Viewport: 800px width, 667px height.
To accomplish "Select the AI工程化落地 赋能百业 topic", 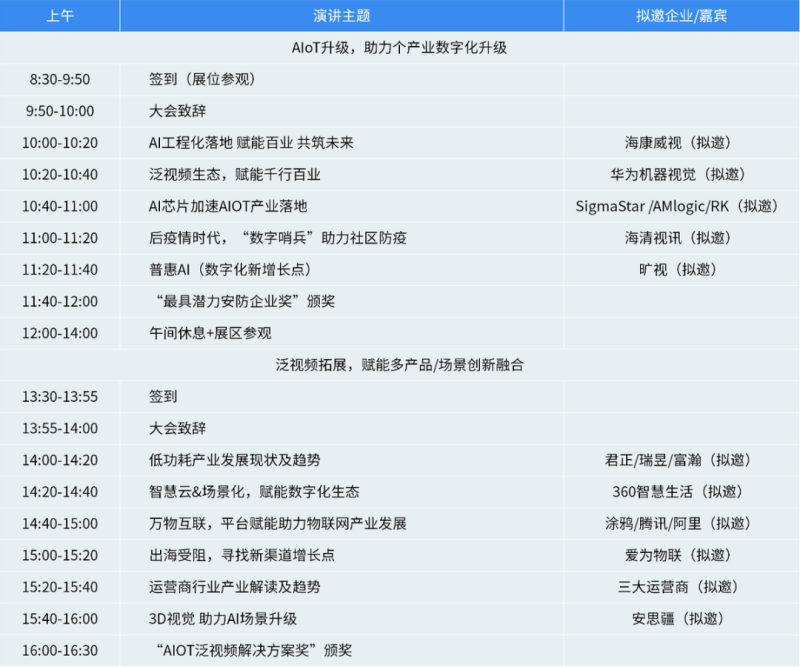I will 251,143.
